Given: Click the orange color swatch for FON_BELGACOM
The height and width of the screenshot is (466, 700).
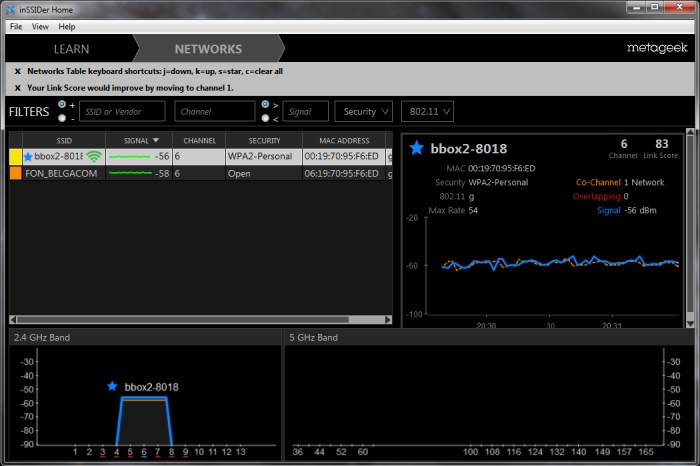Looking at the screenshot, I should click(16, 173).
